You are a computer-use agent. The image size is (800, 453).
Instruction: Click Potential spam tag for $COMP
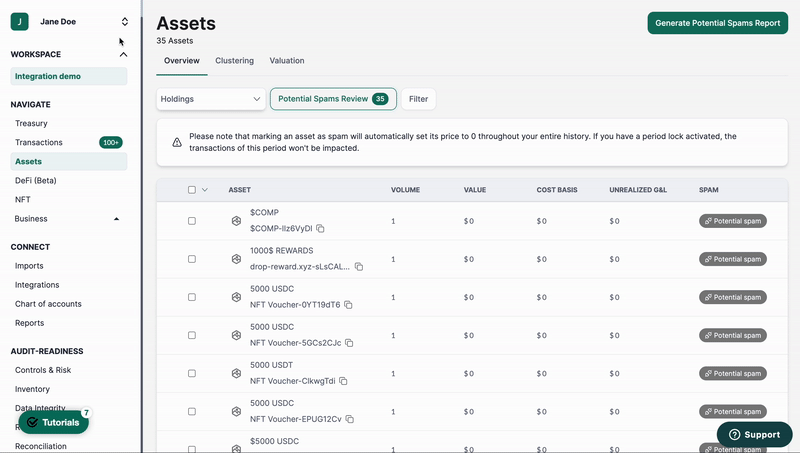tap(733, 221)
